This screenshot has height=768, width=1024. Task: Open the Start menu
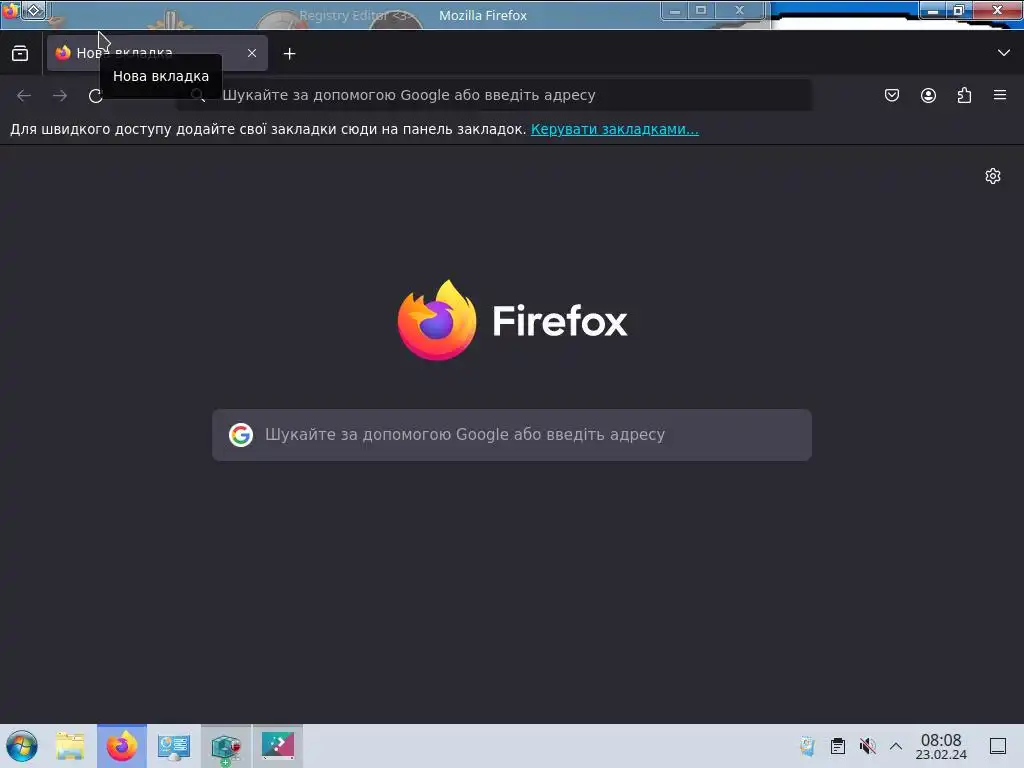coord(22,746)
